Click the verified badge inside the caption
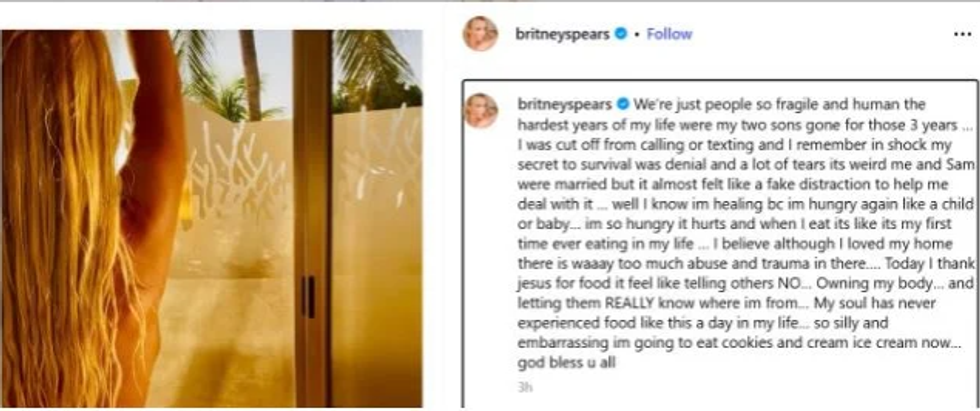 click(622, 104)
